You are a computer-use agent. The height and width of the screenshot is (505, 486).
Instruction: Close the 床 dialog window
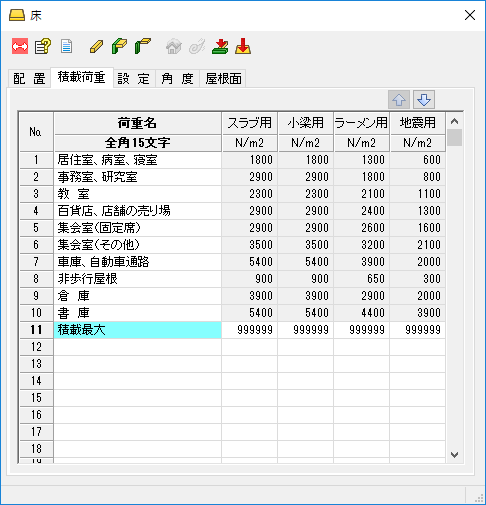[470, 15]
